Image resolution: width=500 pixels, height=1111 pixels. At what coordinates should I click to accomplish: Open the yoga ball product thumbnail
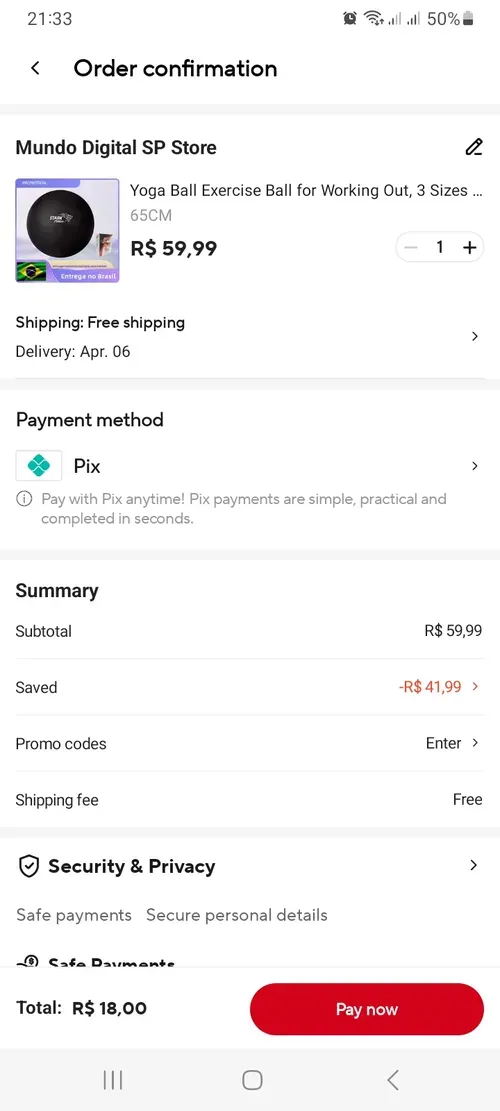[x=67, y=230]
